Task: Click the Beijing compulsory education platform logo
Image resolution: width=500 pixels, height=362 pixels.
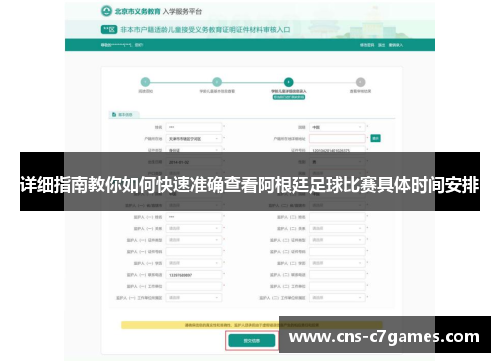Action: pos(106,11)
